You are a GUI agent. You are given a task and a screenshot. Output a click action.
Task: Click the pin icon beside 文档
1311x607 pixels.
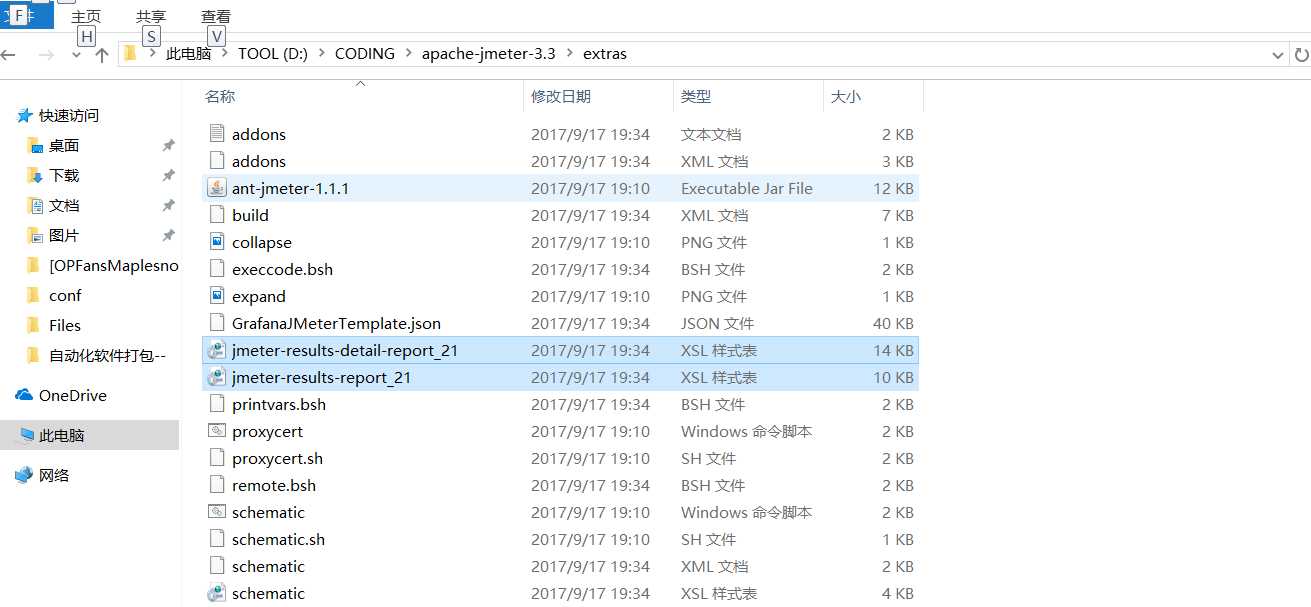(x=168, y=205)
